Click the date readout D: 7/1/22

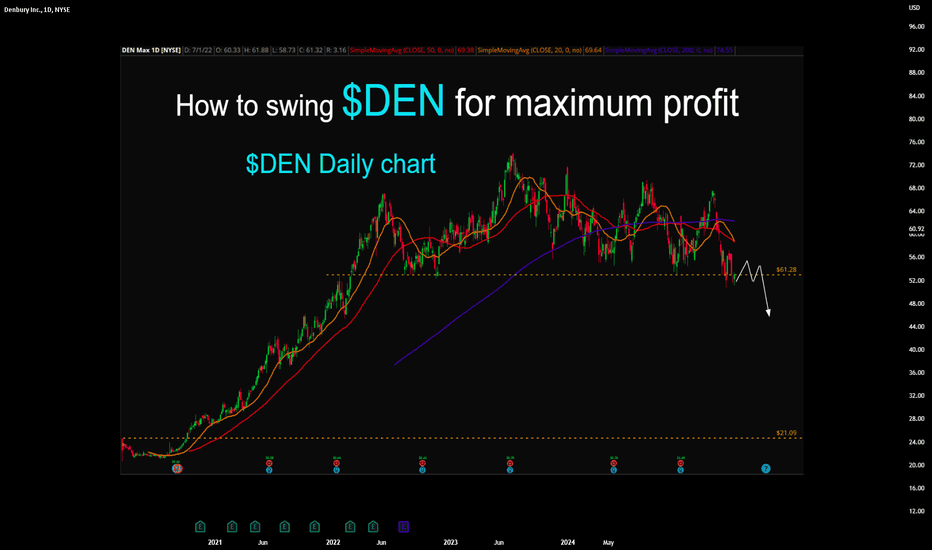click(x=198, y=50)
